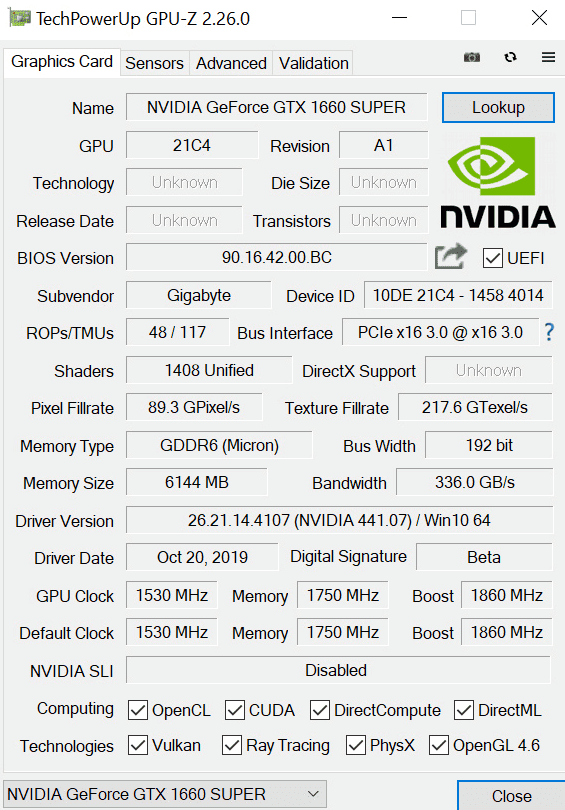The width and height of the screenshot is (565, 810).
Task: Click the Bus Interface question mark icon
Action: (x=549, y=332)
